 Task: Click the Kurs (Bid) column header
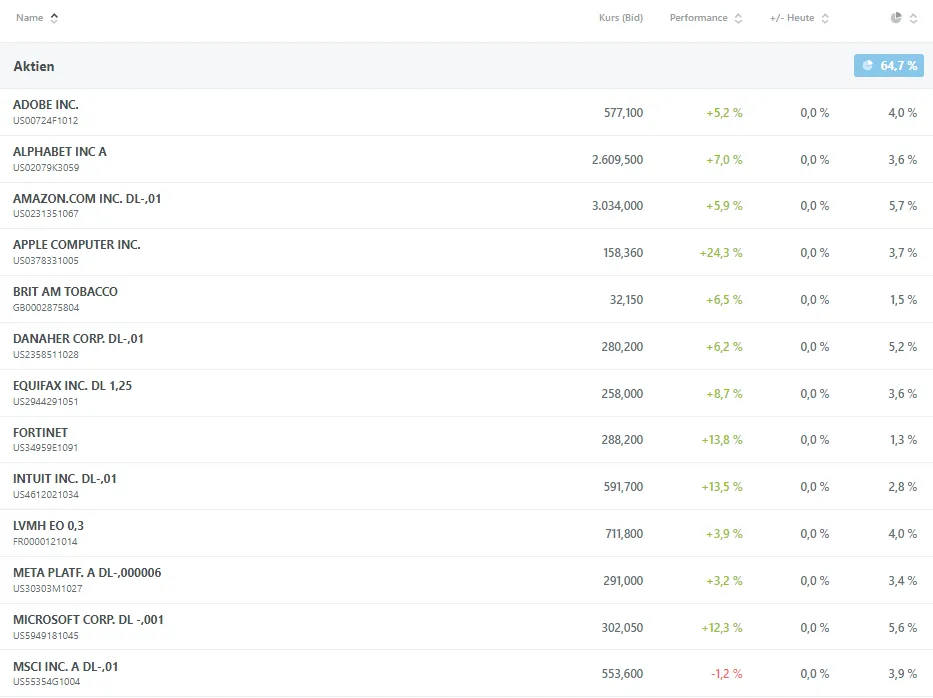click(621, 18)
